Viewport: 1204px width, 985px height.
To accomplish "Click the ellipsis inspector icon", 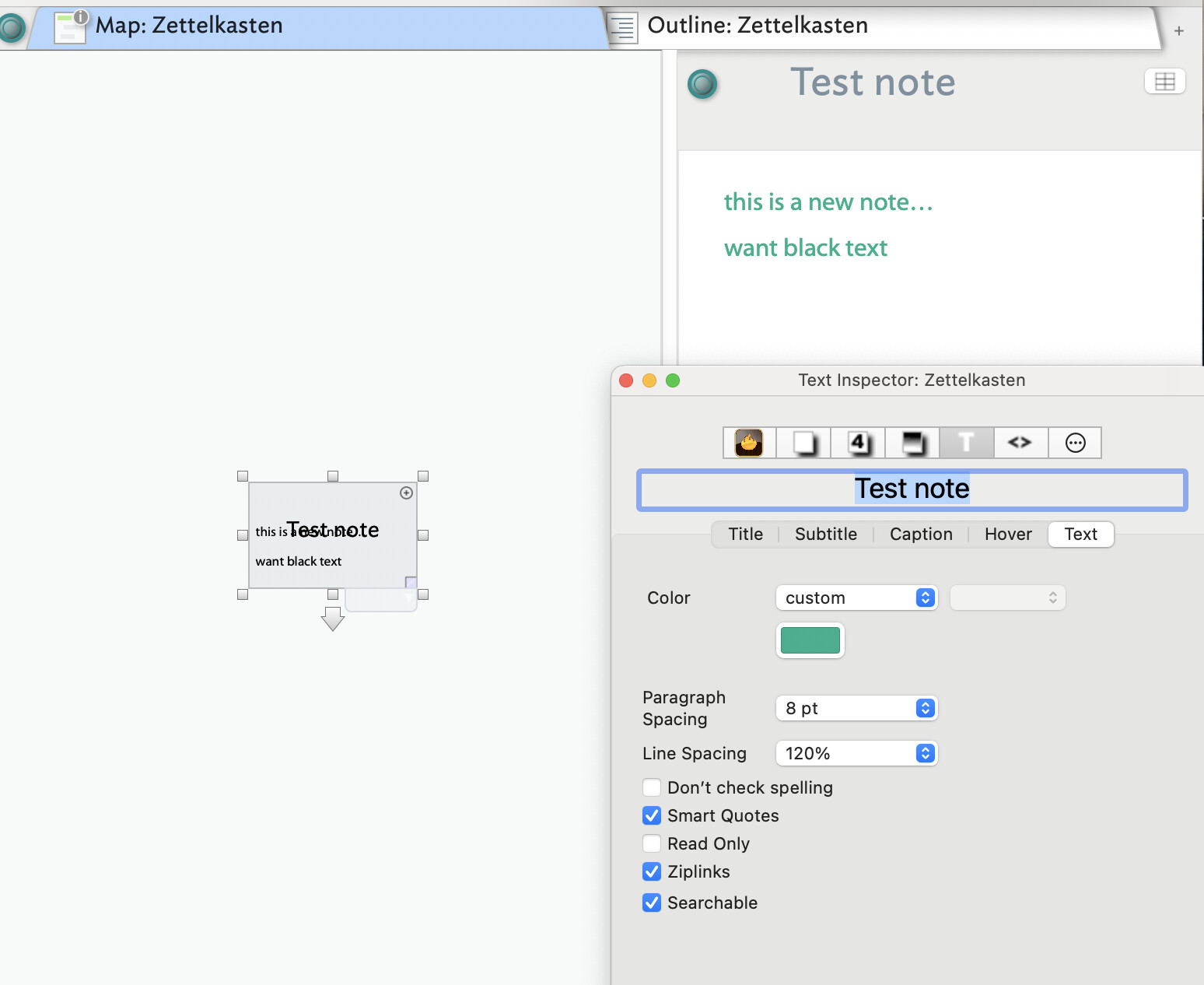I will pos(1075,443).
